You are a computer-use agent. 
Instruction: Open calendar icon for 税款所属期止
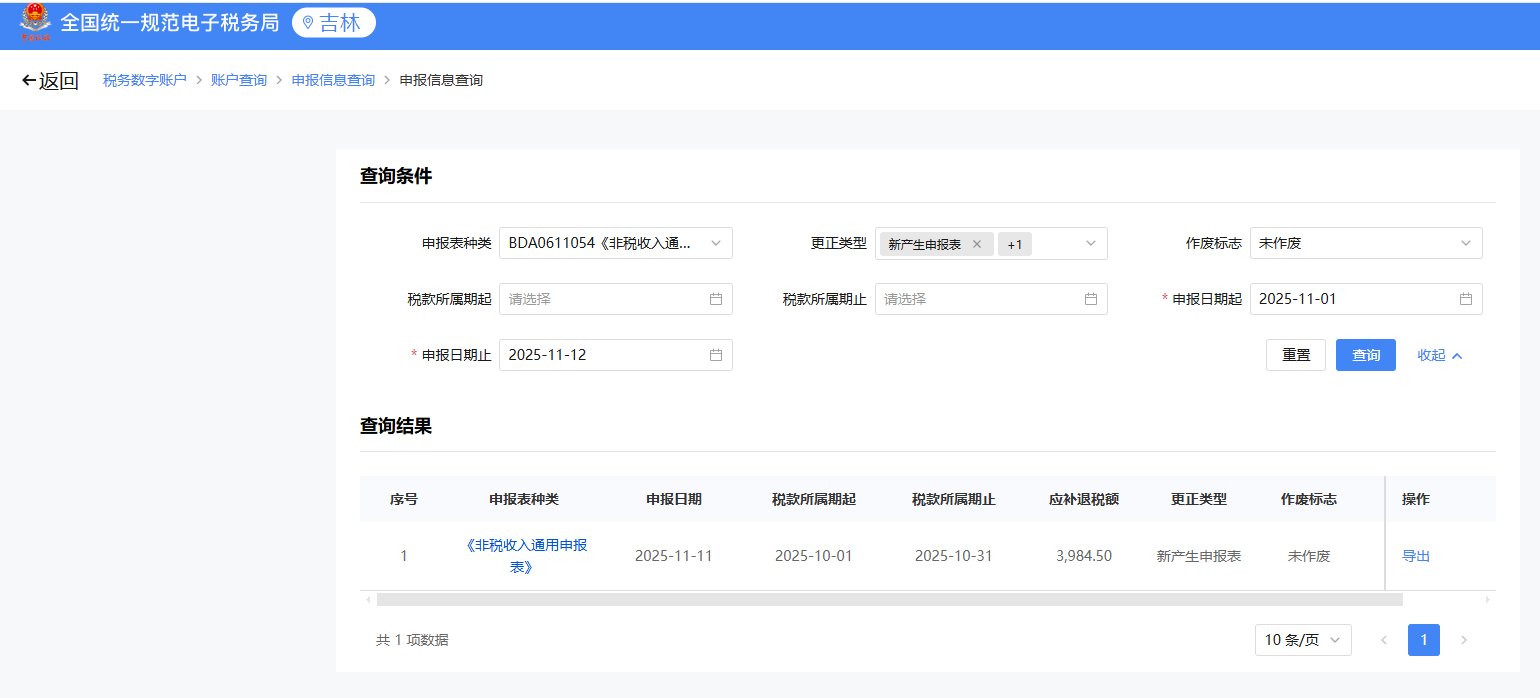(x=1091, y=299)
